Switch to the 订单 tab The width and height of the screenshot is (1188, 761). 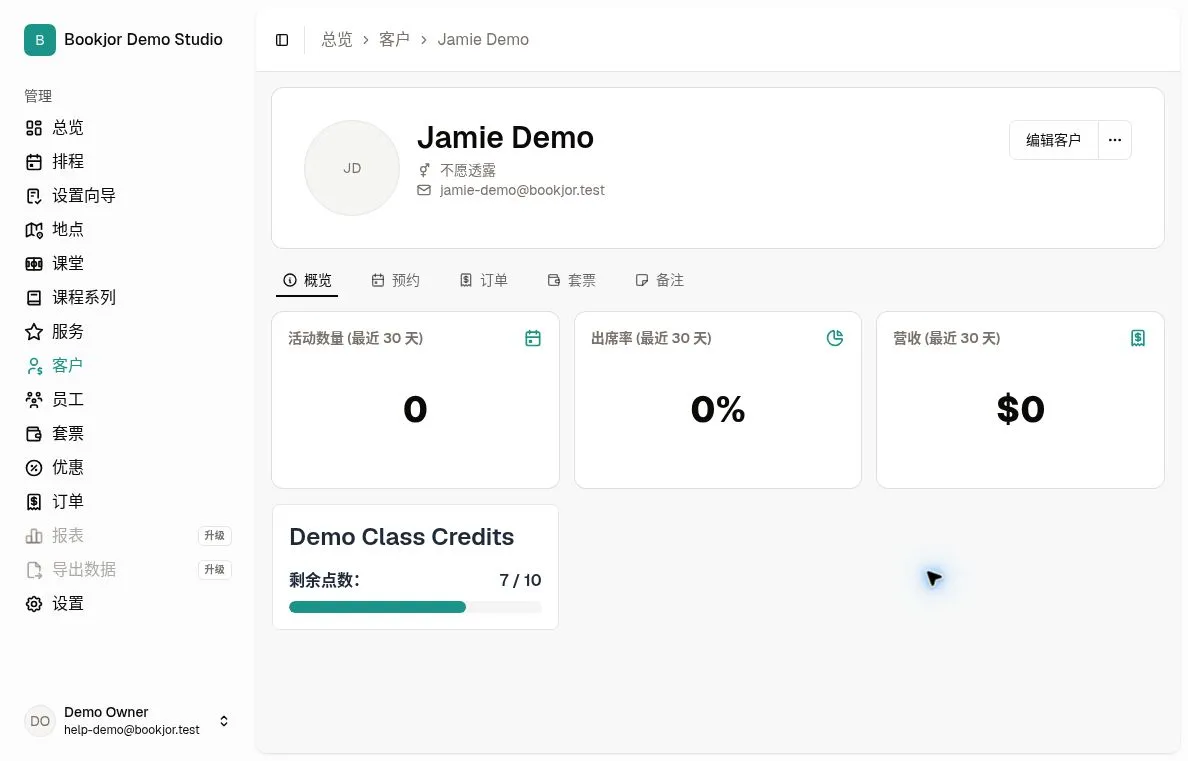click(x=483, y=280)
